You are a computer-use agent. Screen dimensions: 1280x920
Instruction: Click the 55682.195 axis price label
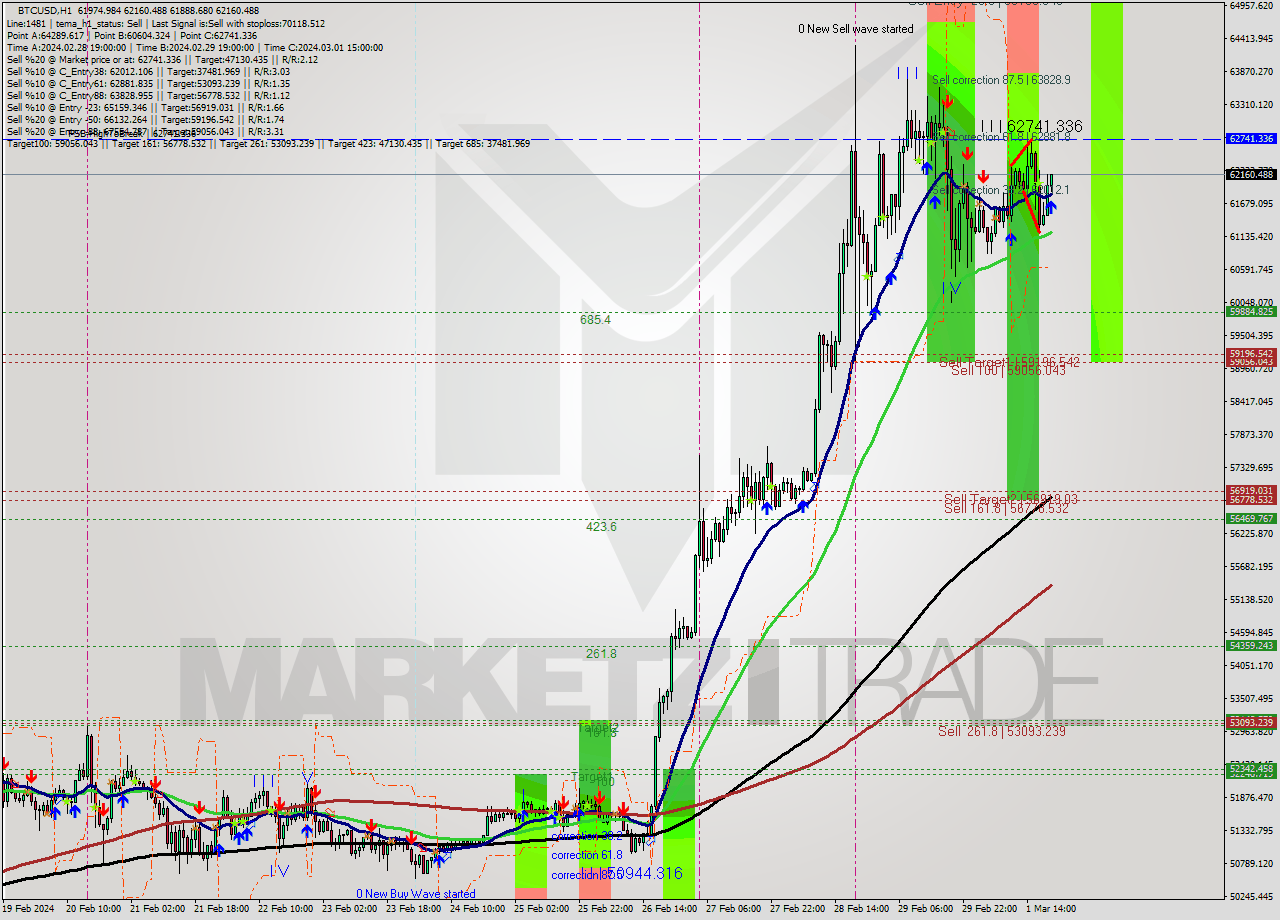(1251, 566)
